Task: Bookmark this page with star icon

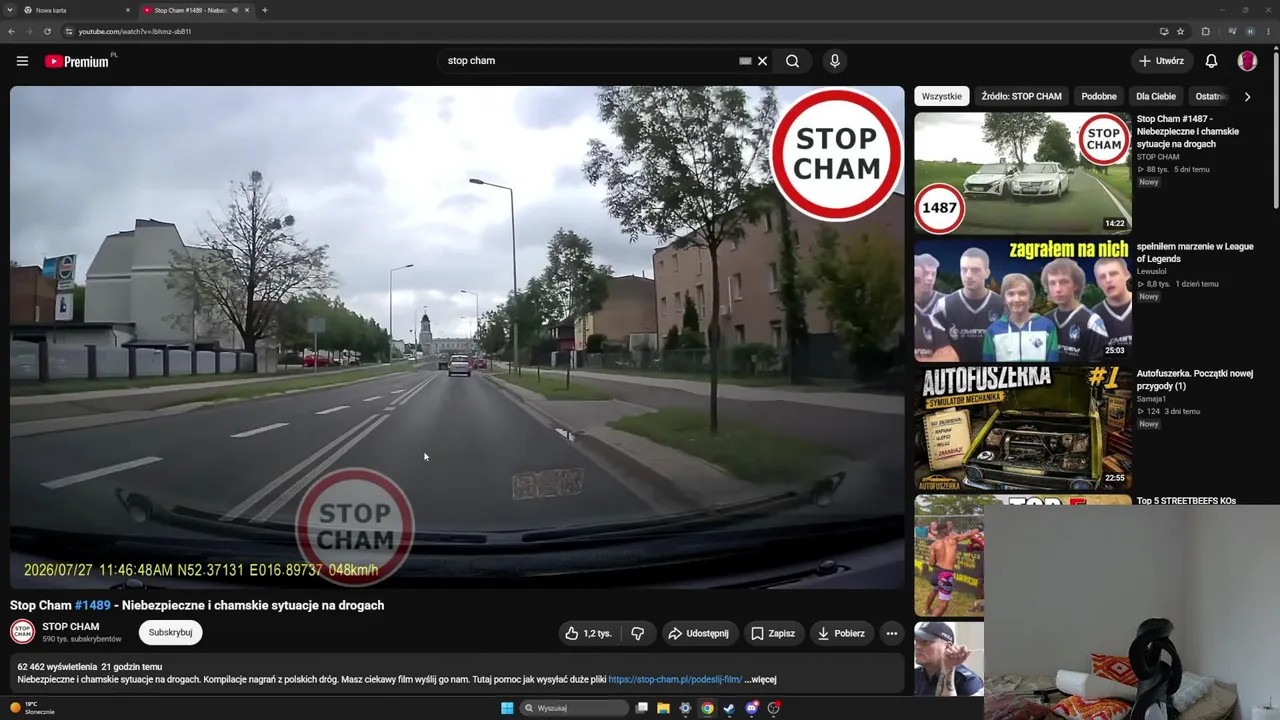Action: click(1180, 31)
